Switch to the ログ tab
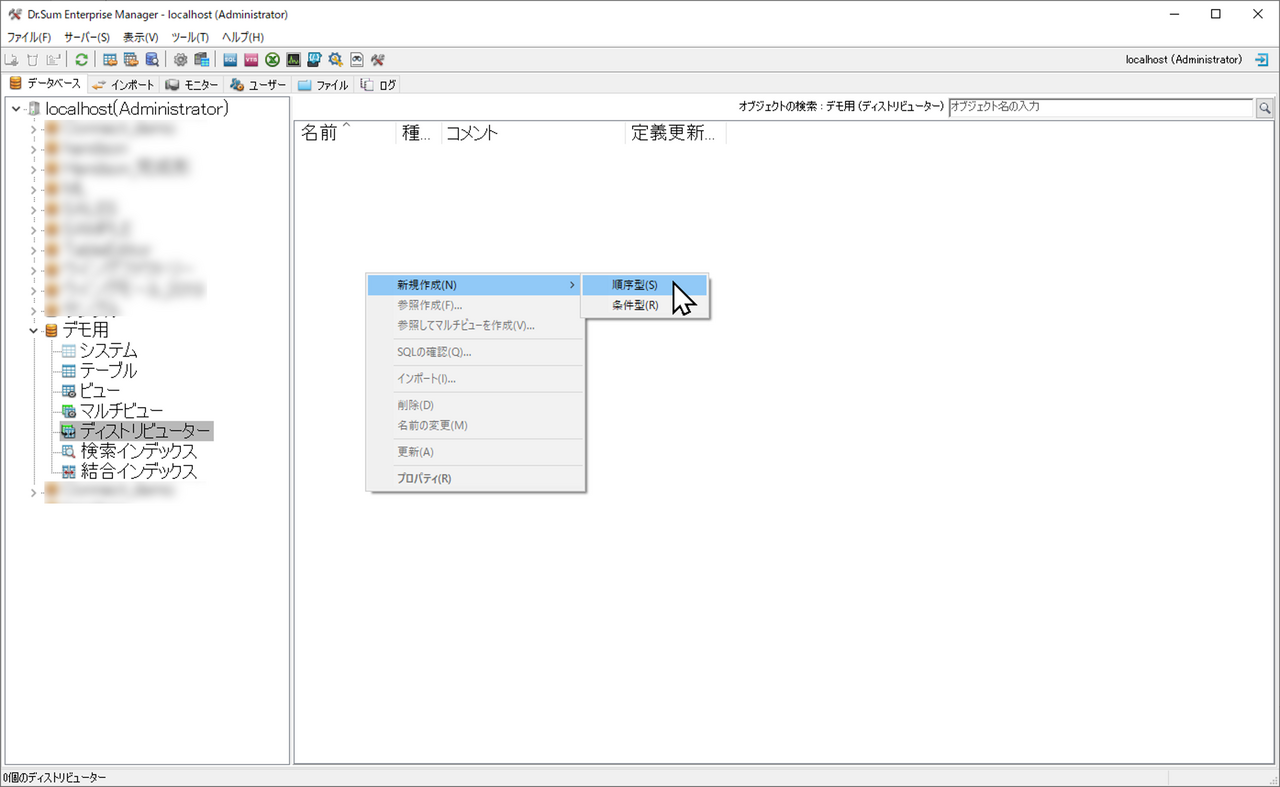This screenshot has width=1280, height=787. click(378, 85)
